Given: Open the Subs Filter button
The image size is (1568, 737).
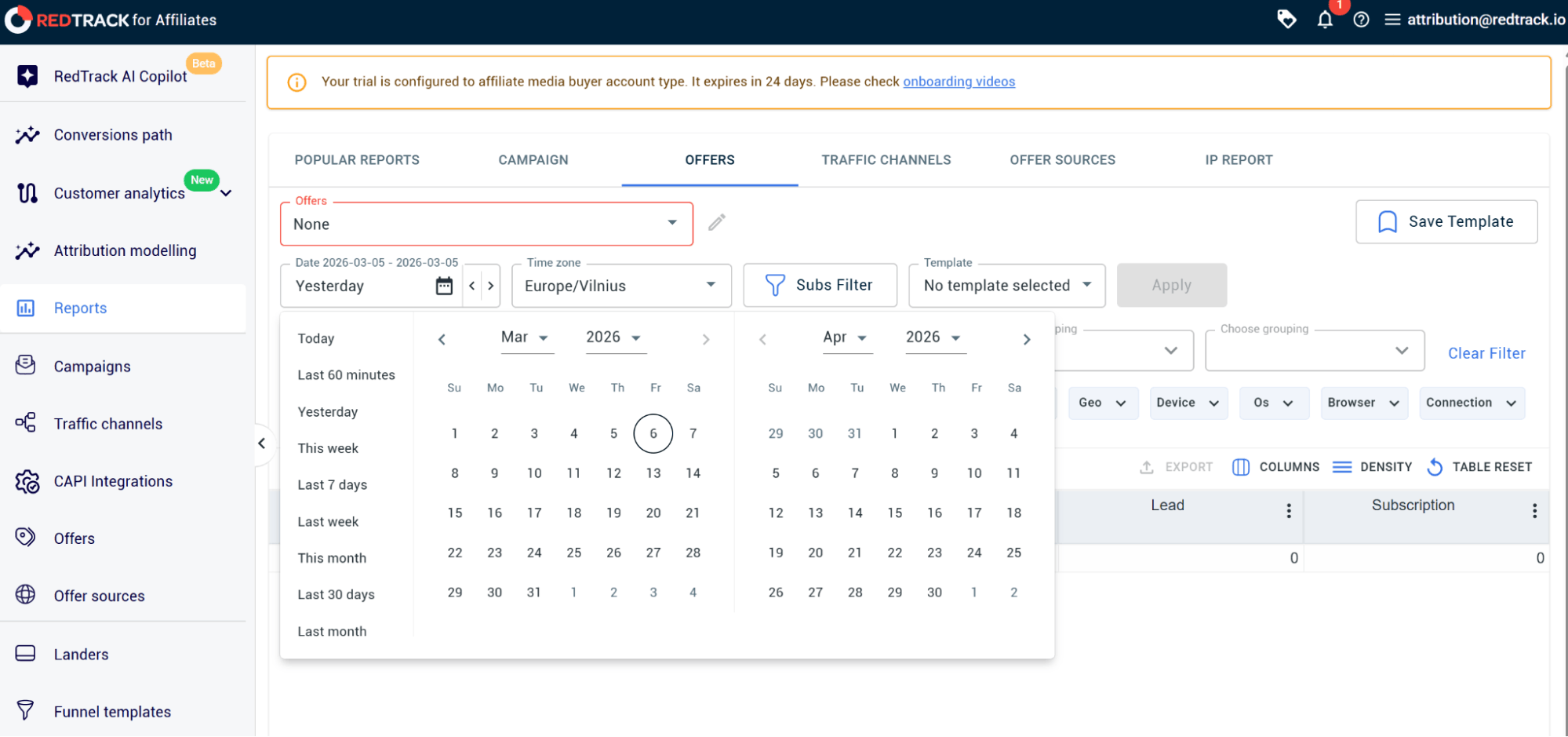Looking at the screenshot, I should (820, 285).
